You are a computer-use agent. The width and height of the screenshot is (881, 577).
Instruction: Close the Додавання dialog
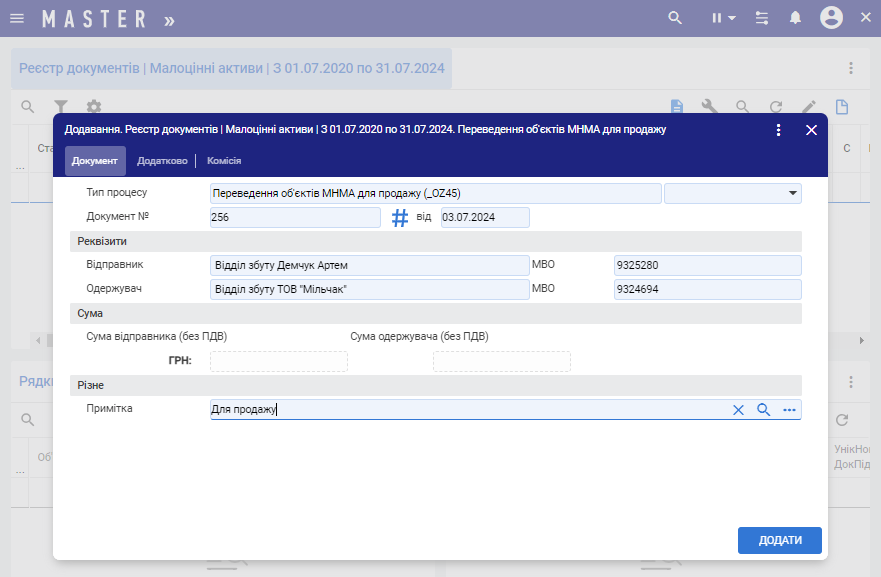click(x=811, y=130)
